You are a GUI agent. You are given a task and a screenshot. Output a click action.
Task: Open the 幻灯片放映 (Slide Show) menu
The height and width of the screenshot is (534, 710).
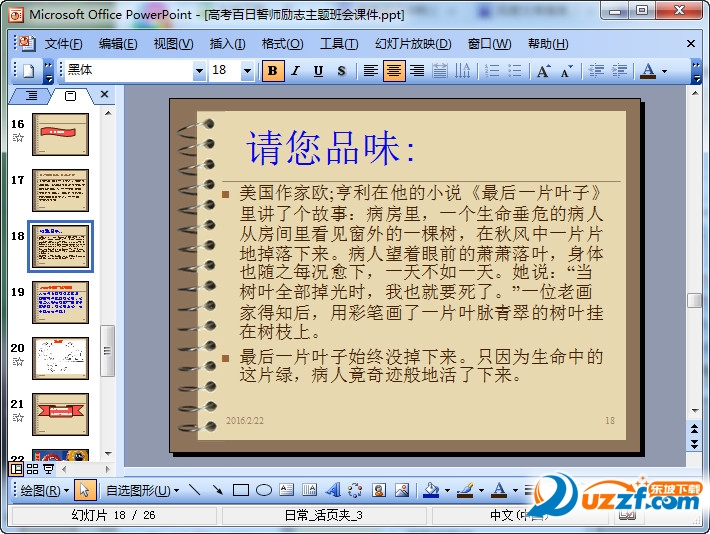click(x=412, y=44)
